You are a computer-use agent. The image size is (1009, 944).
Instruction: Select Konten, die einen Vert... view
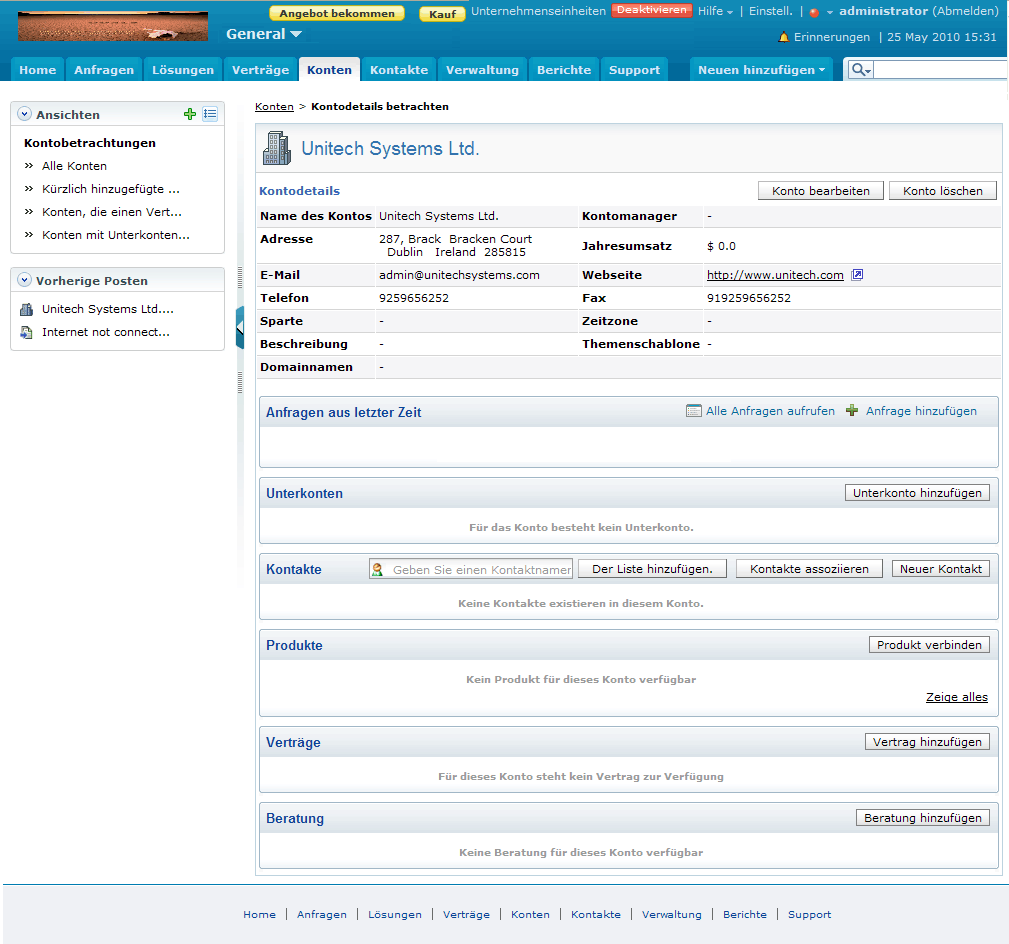[111, 212]
